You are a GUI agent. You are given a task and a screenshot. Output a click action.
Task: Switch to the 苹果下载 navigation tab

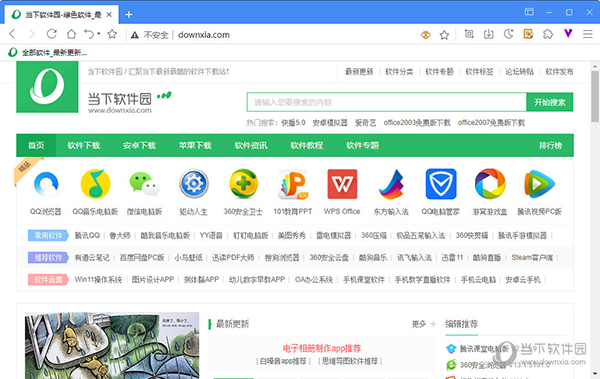(195, 145)
